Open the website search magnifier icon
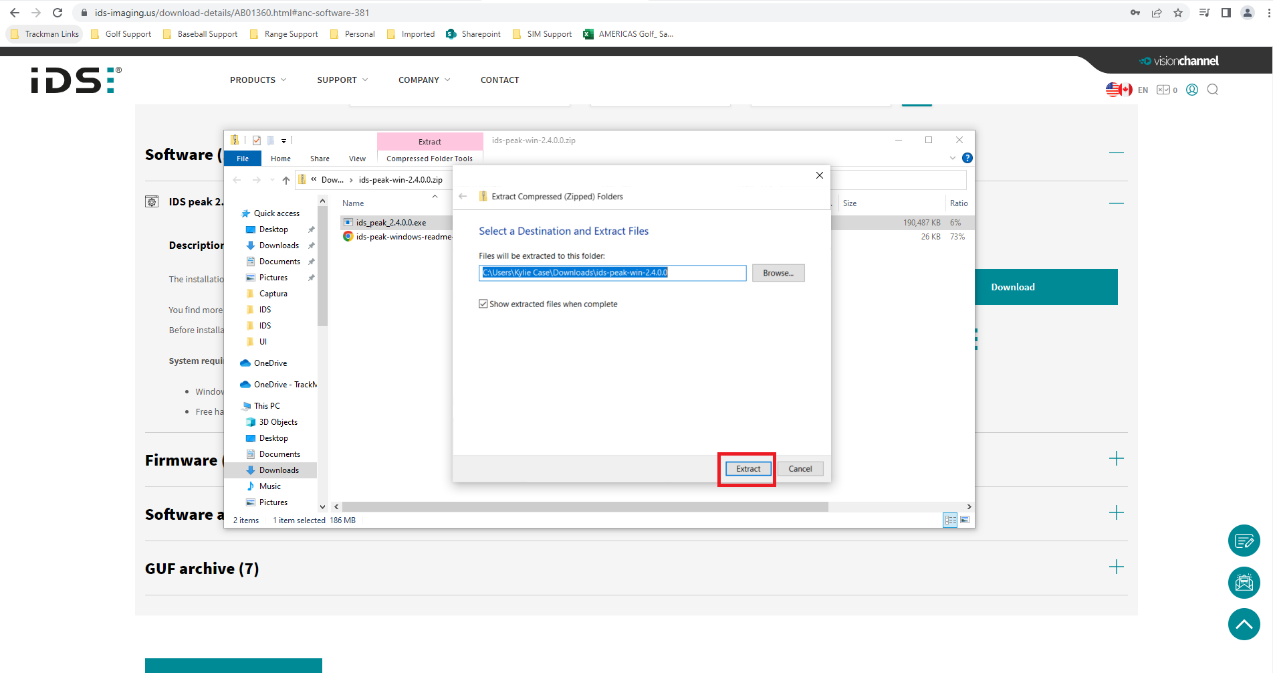 1212,90
